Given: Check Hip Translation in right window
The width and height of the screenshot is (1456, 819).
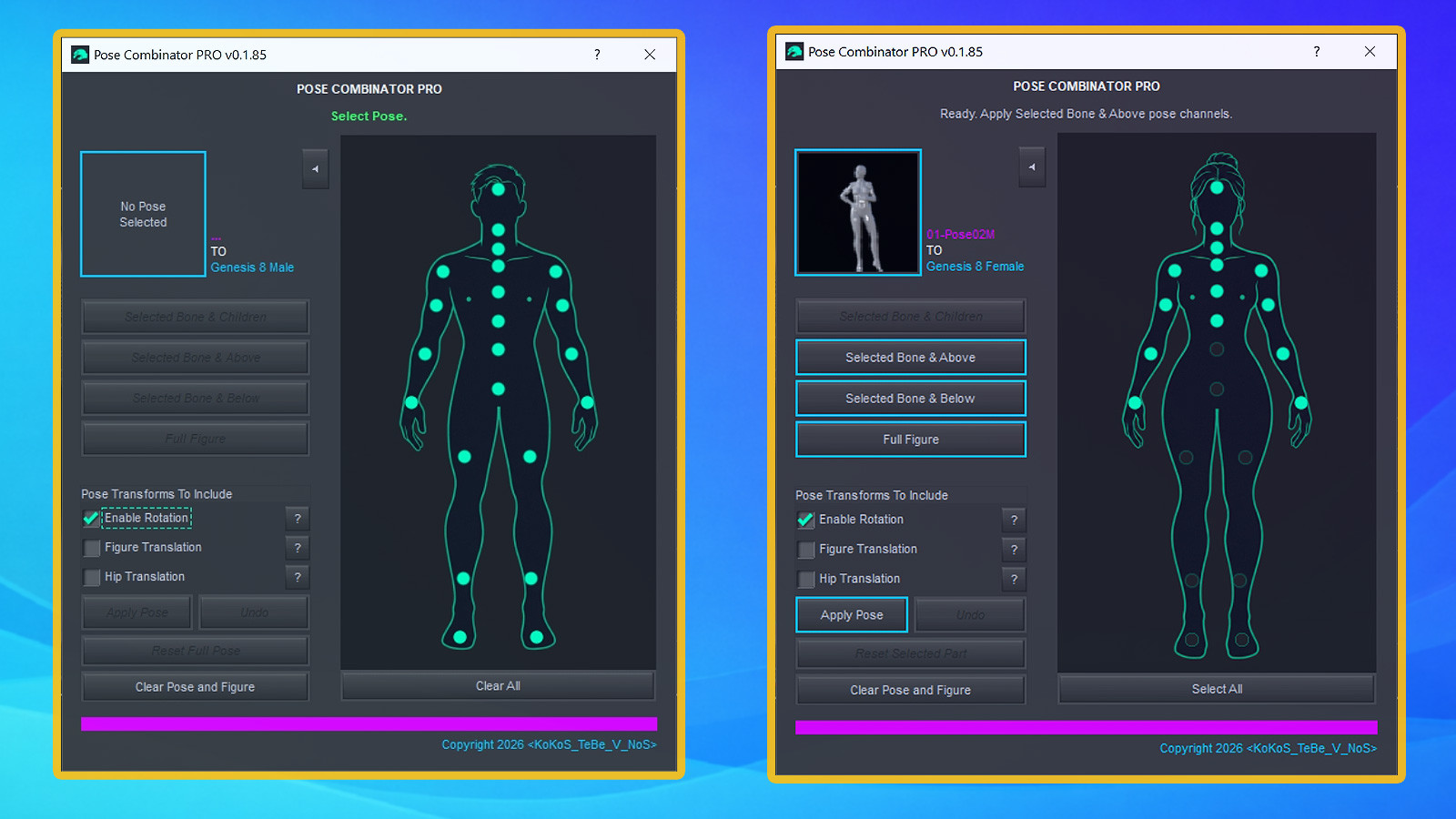Looking at the screenshot, I should pyautogui.click(x=805, y=579).
